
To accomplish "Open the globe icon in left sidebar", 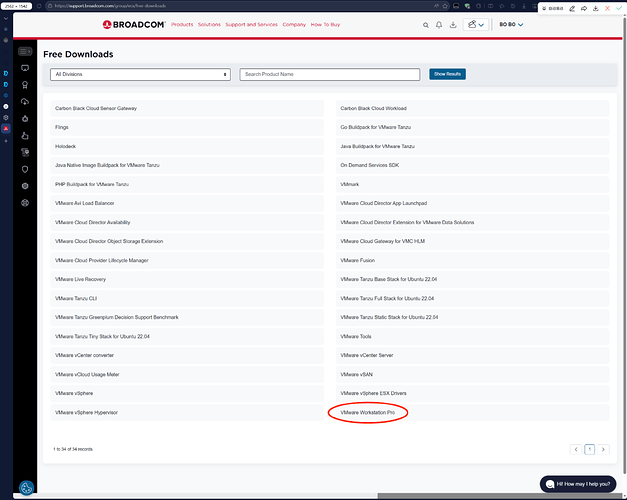I will click(25, 203).
